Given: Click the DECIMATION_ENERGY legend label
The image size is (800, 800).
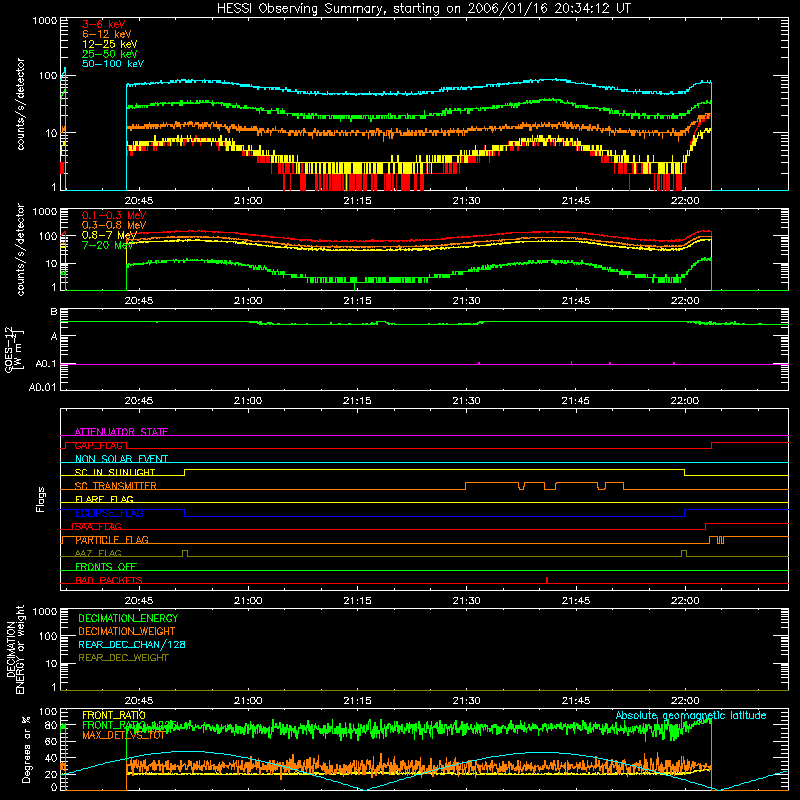Looking at the screenshot, I should click(x=128, y=618).
